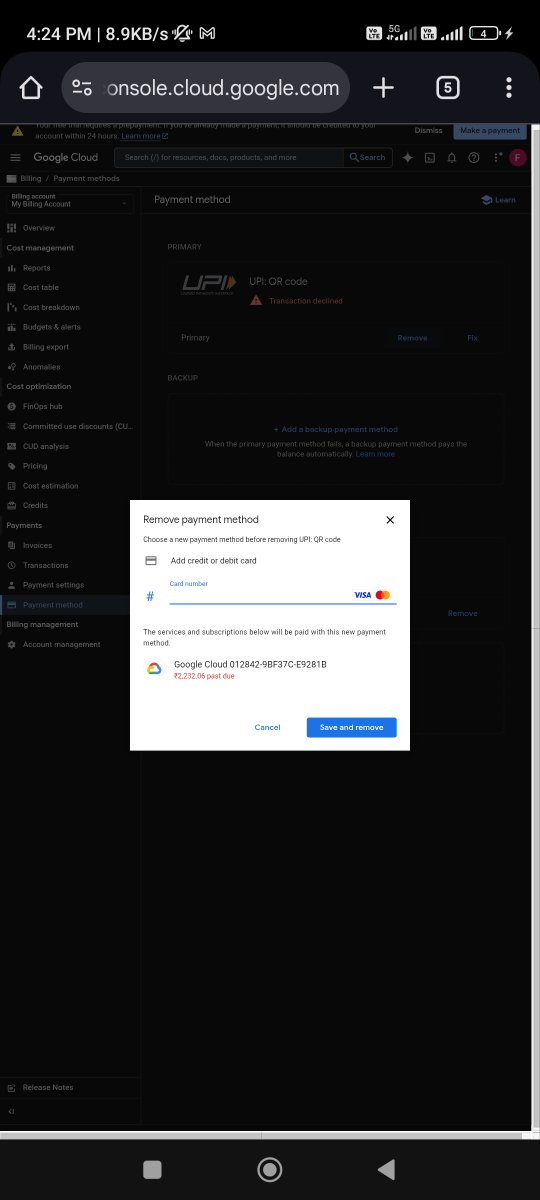
Task: Open the tab switcher showing 5
Action: pos(447,88)
